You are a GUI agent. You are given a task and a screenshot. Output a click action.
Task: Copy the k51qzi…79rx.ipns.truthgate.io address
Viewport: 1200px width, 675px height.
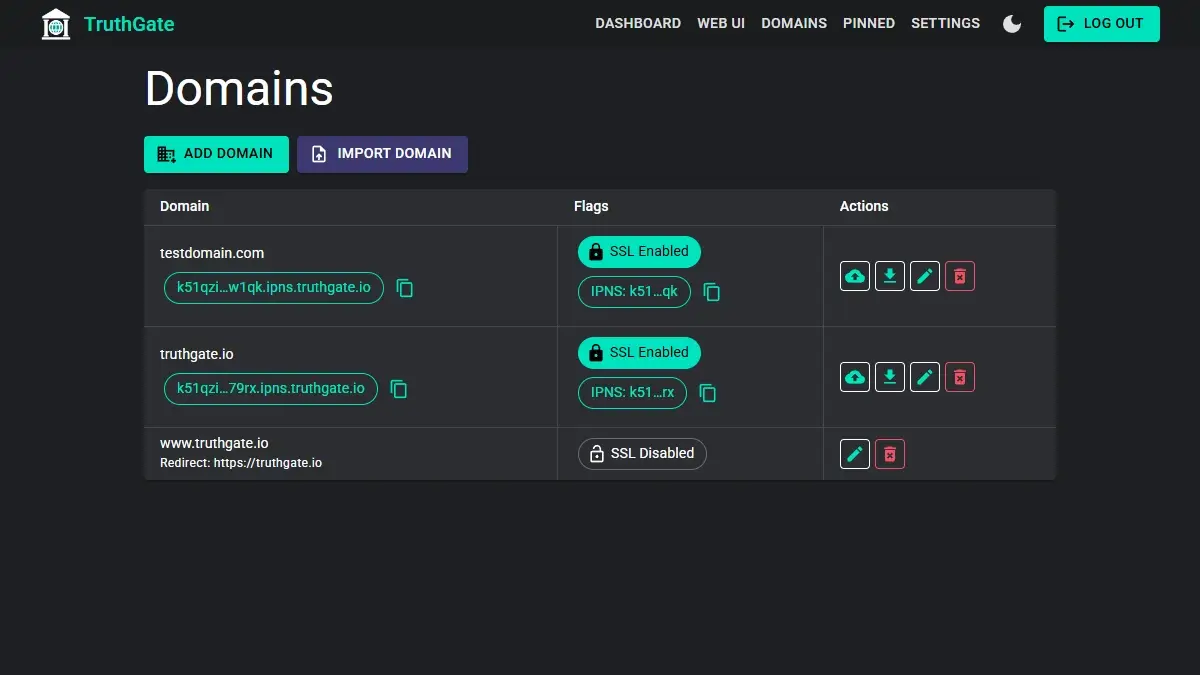tap(399, 389)
